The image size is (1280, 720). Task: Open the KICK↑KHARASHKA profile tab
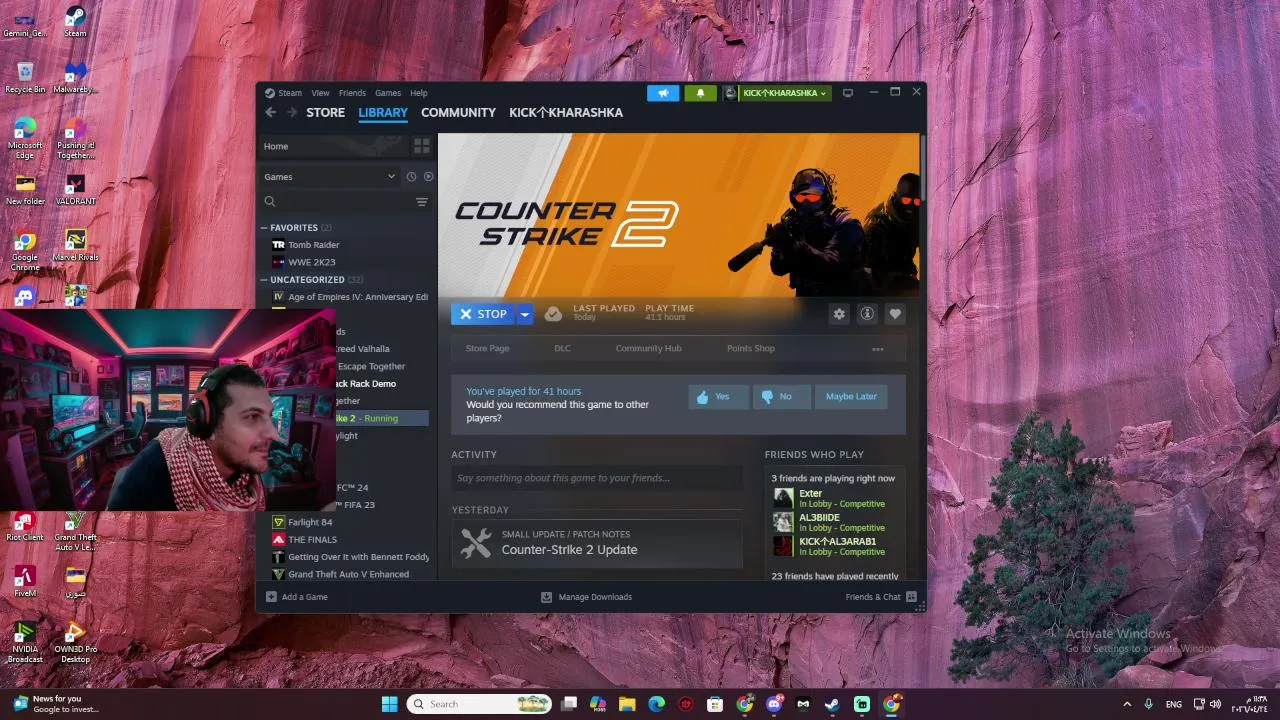click(566, 112)
